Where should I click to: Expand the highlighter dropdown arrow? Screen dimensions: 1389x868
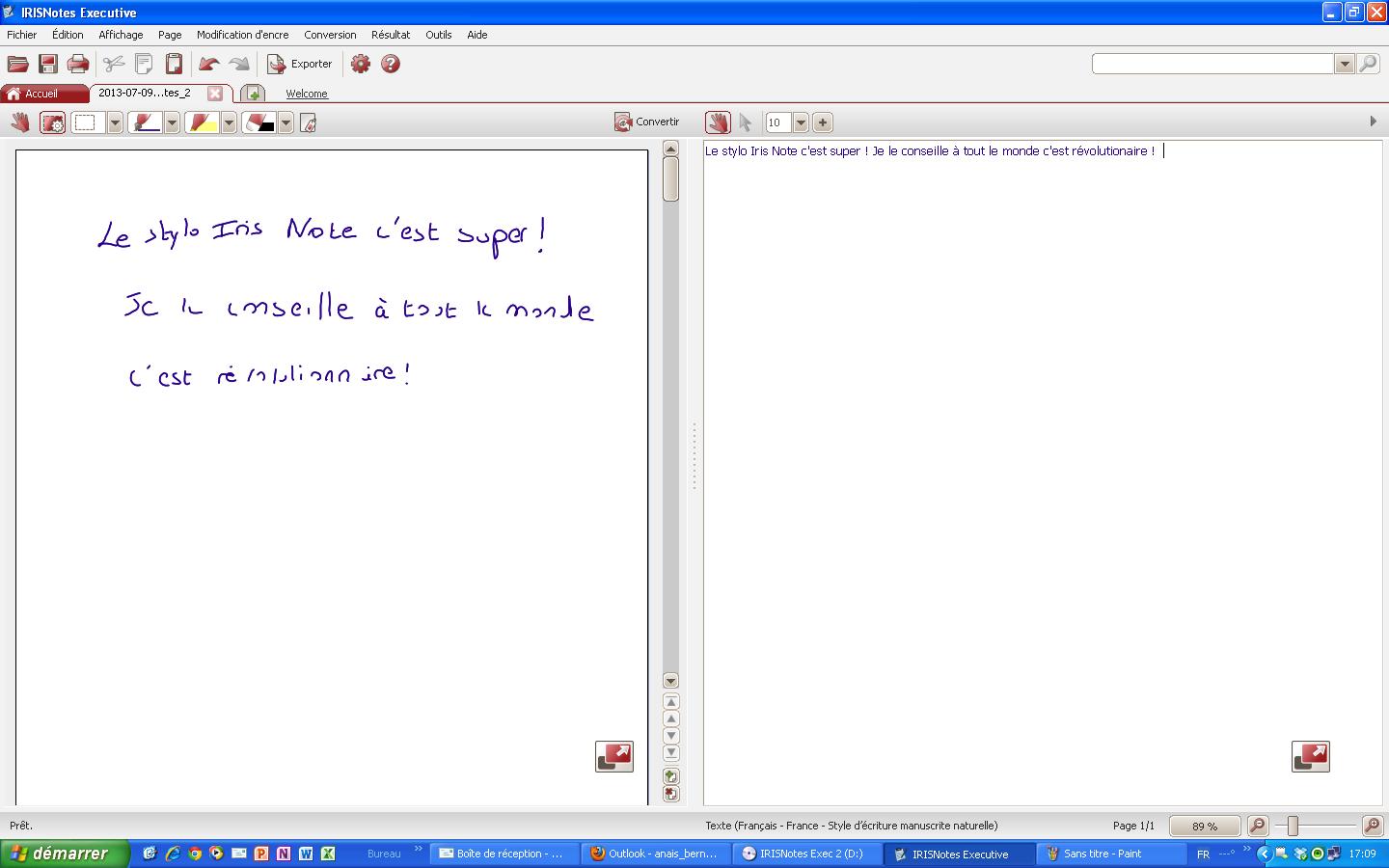coord(229,122)
